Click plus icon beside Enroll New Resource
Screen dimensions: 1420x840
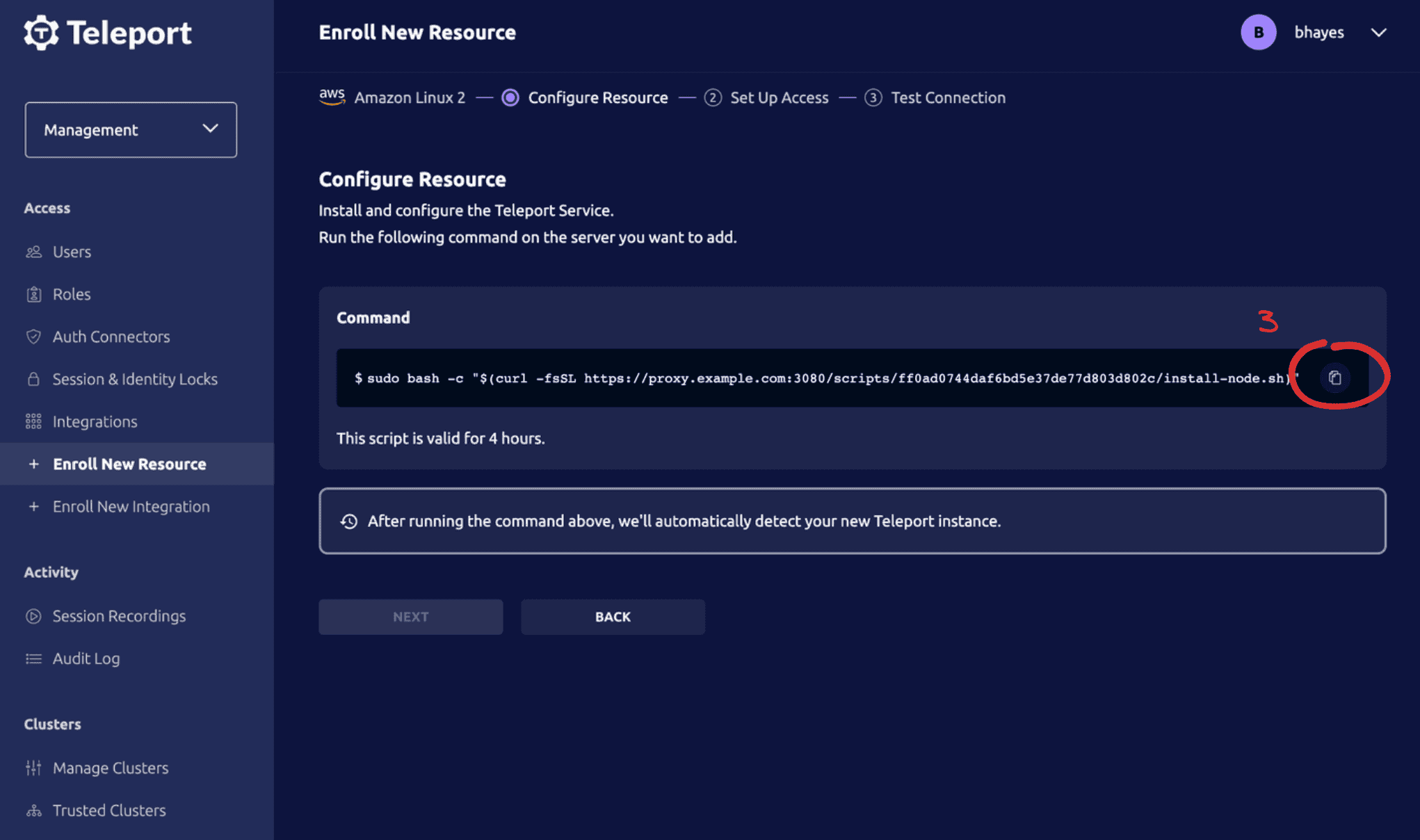point(33,464)
